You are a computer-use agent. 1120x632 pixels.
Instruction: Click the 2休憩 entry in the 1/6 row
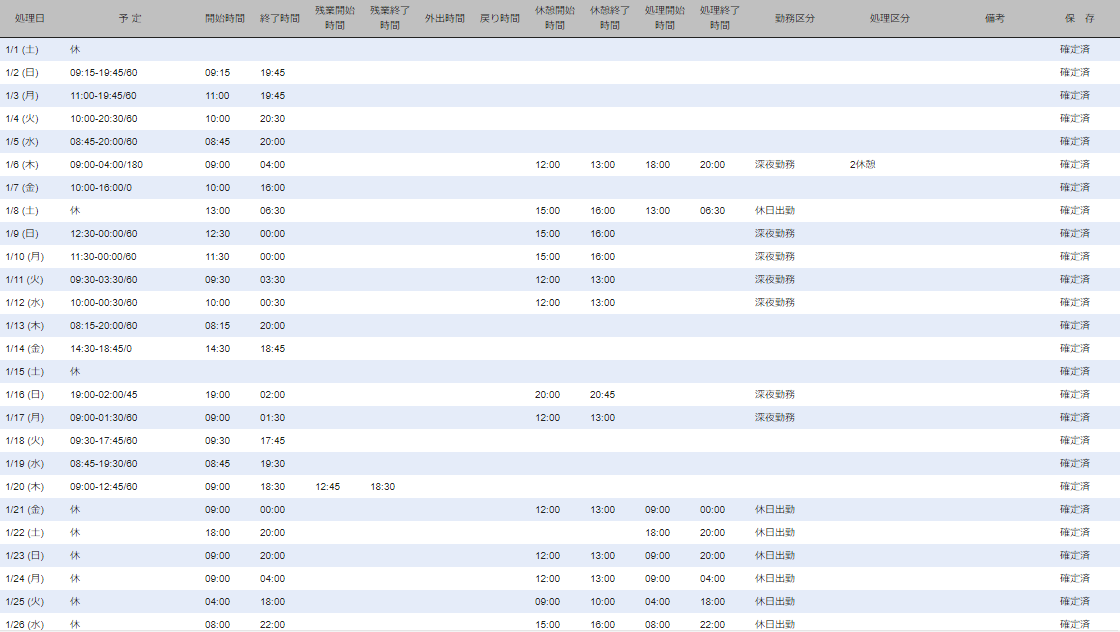pos(862,164)
